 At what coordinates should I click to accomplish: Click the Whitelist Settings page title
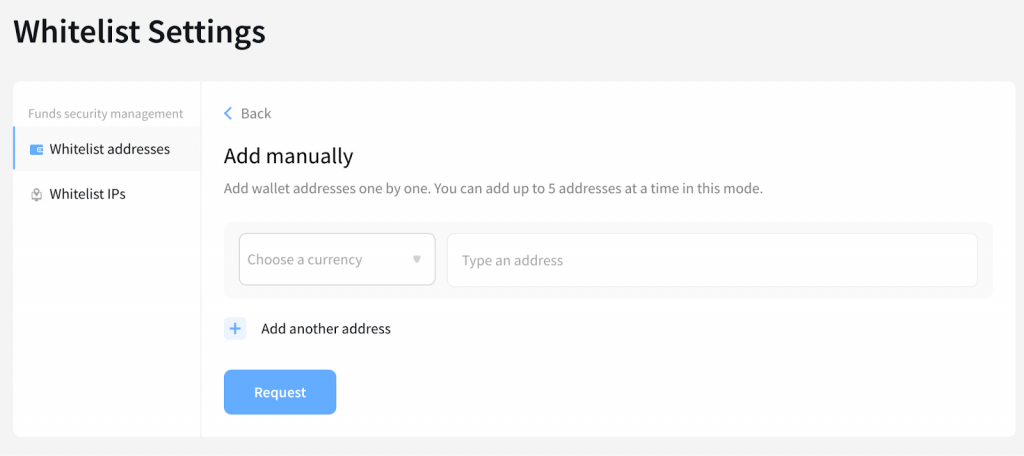pos(139,31)
